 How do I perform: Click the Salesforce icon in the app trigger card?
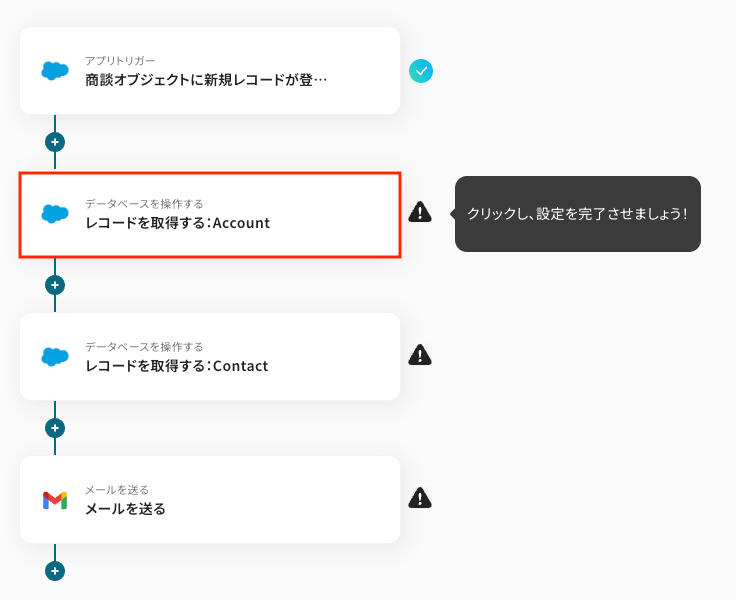coord(55,71)
